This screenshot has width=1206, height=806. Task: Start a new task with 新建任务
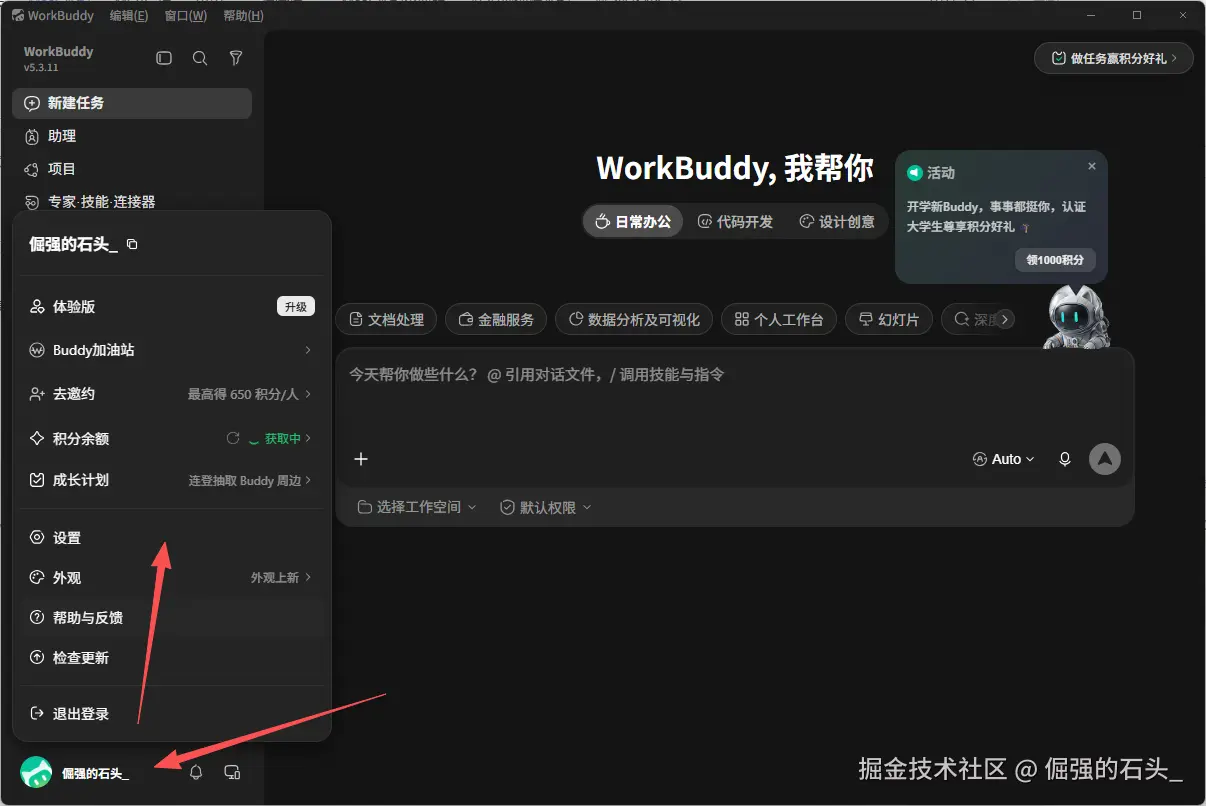[132, 103]
